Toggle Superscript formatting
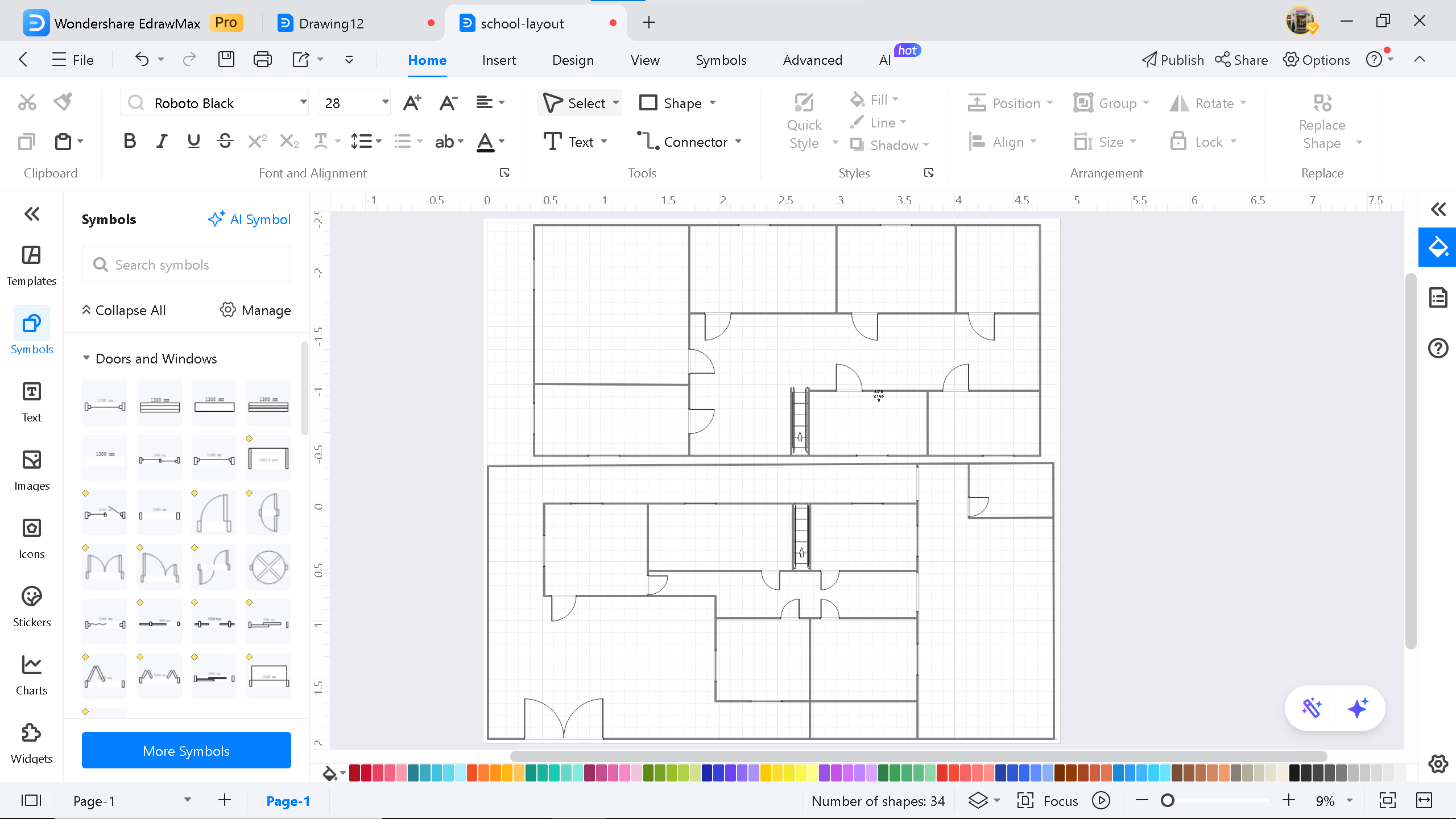This screenshot has width=1456, height=819. pos(257,141)
